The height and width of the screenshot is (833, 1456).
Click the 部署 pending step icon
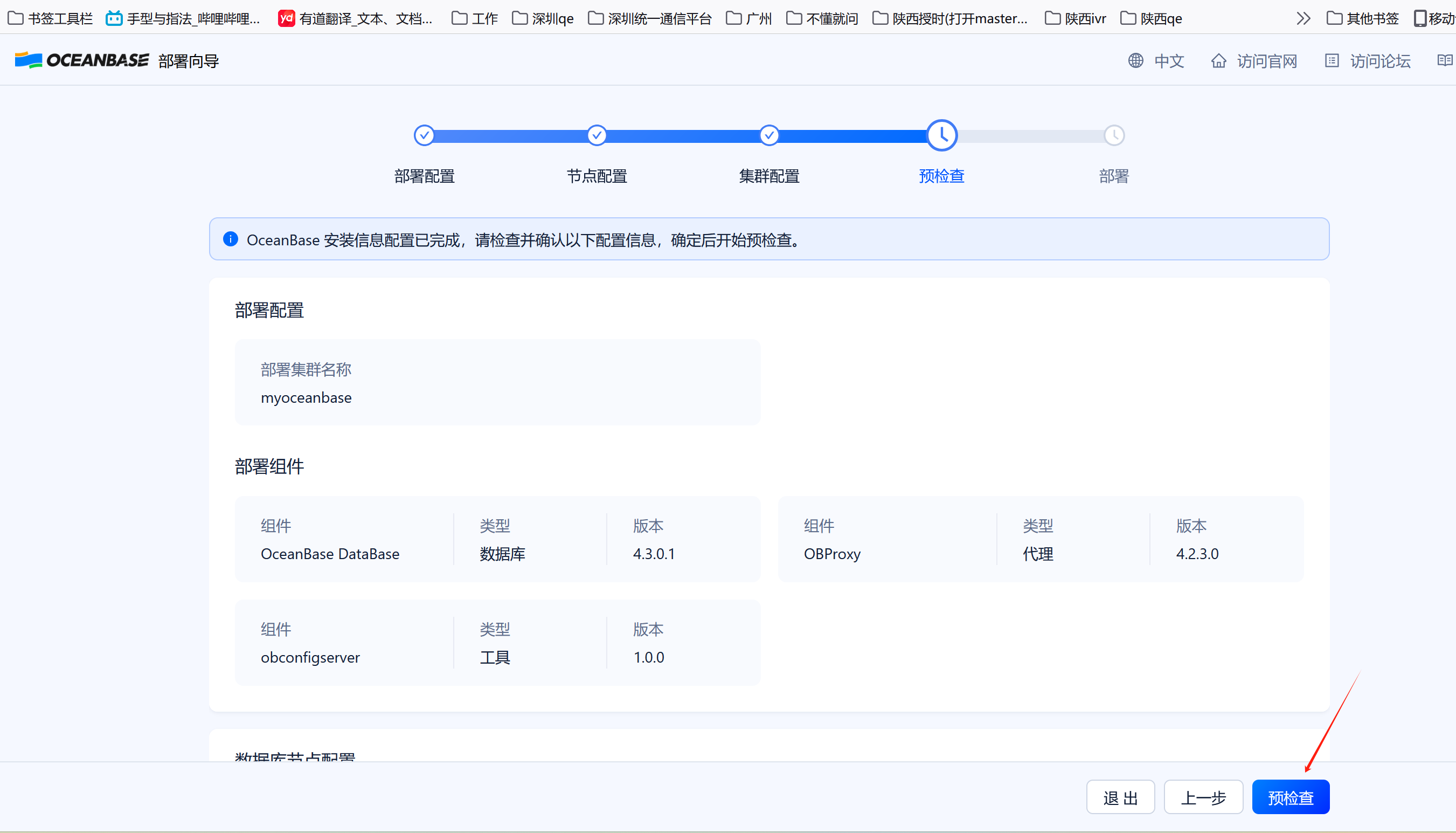pyautogui.click(x=1114, y=135)
